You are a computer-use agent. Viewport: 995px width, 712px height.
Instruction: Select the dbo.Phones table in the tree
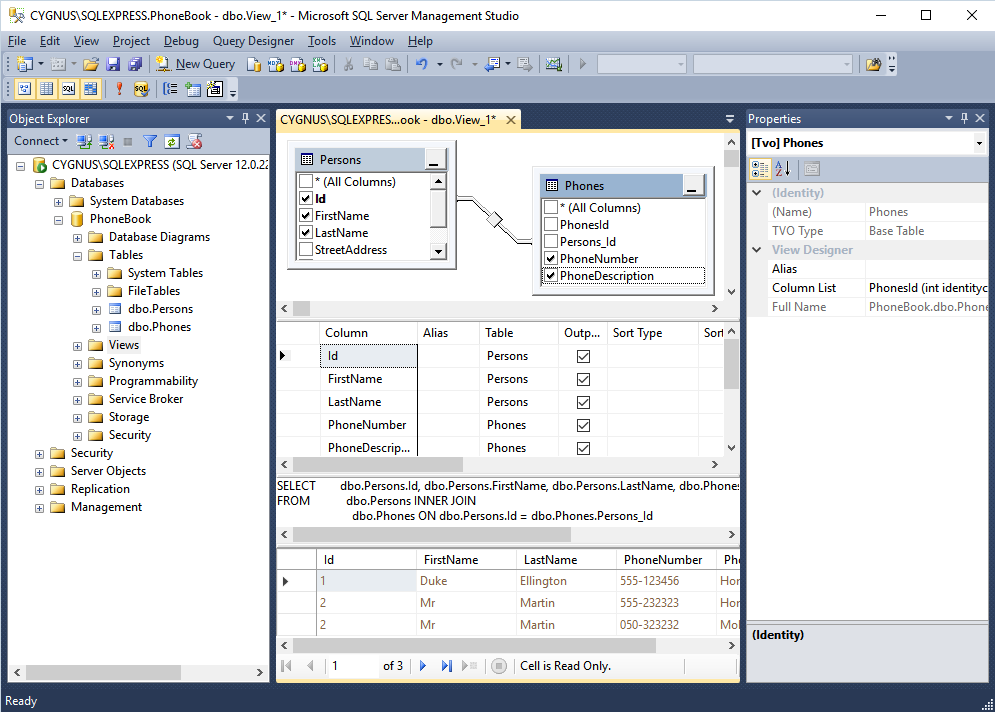point(159,327)
